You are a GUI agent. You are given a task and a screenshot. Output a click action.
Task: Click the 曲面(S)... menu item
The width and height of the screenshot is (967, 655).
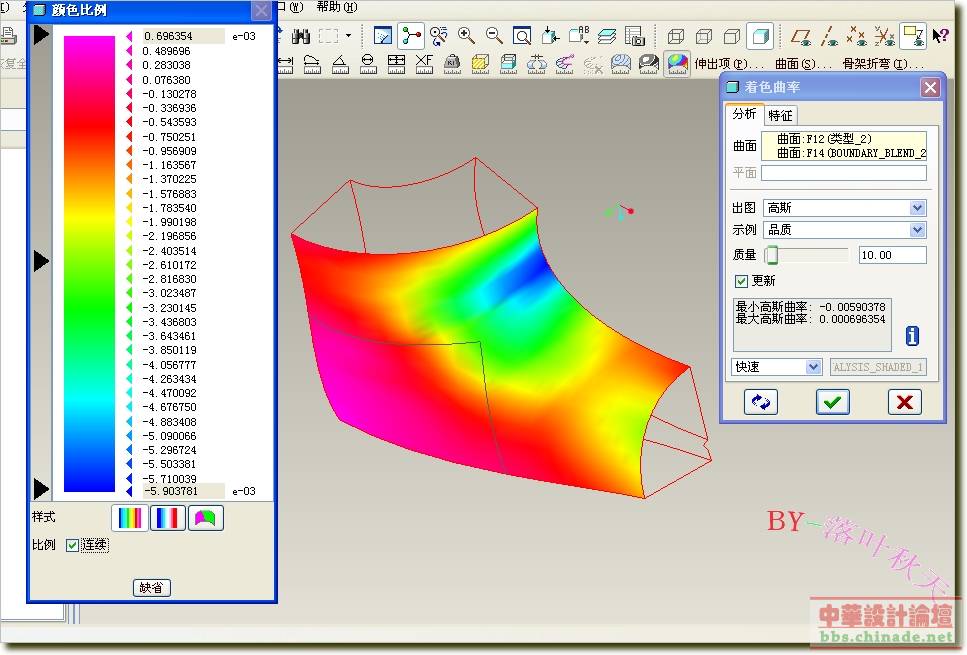click(x=803, y=64)
